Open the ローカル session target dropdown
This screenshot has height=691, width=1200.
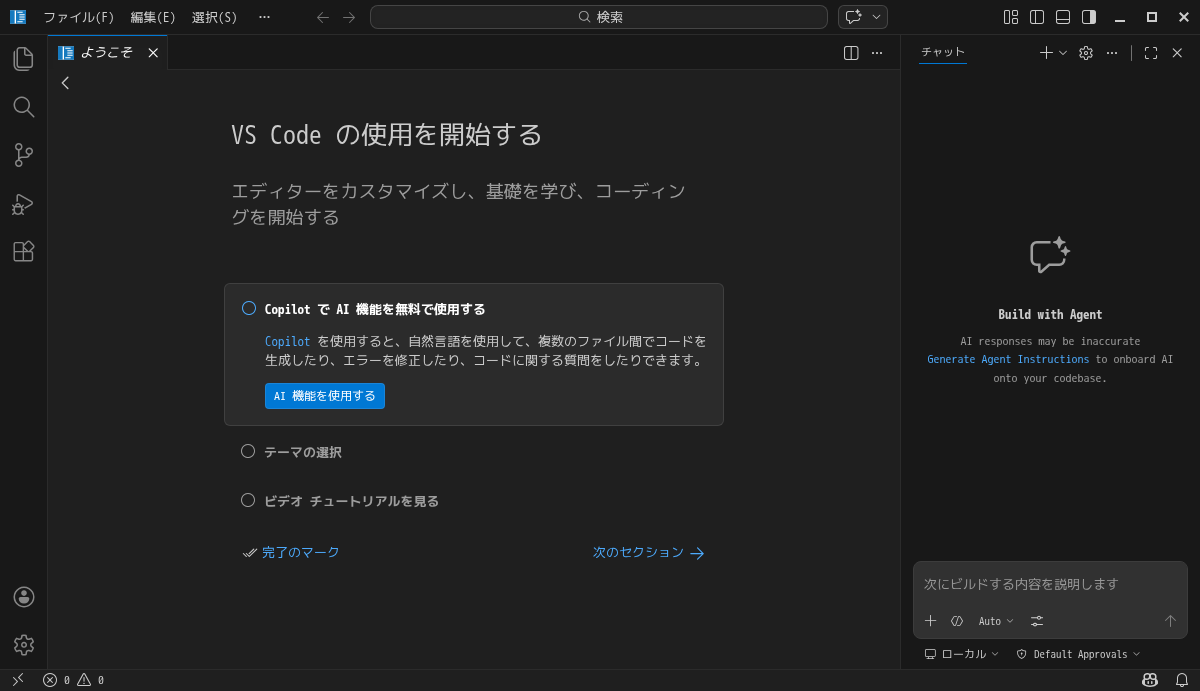[962, 654]
